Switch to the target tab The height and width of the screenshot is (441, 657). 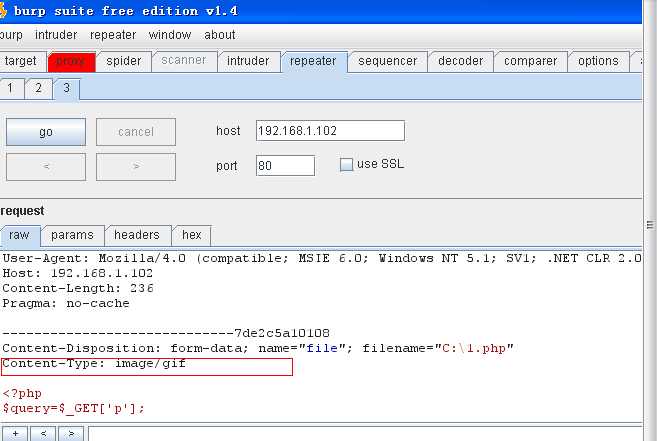[21, 61]
